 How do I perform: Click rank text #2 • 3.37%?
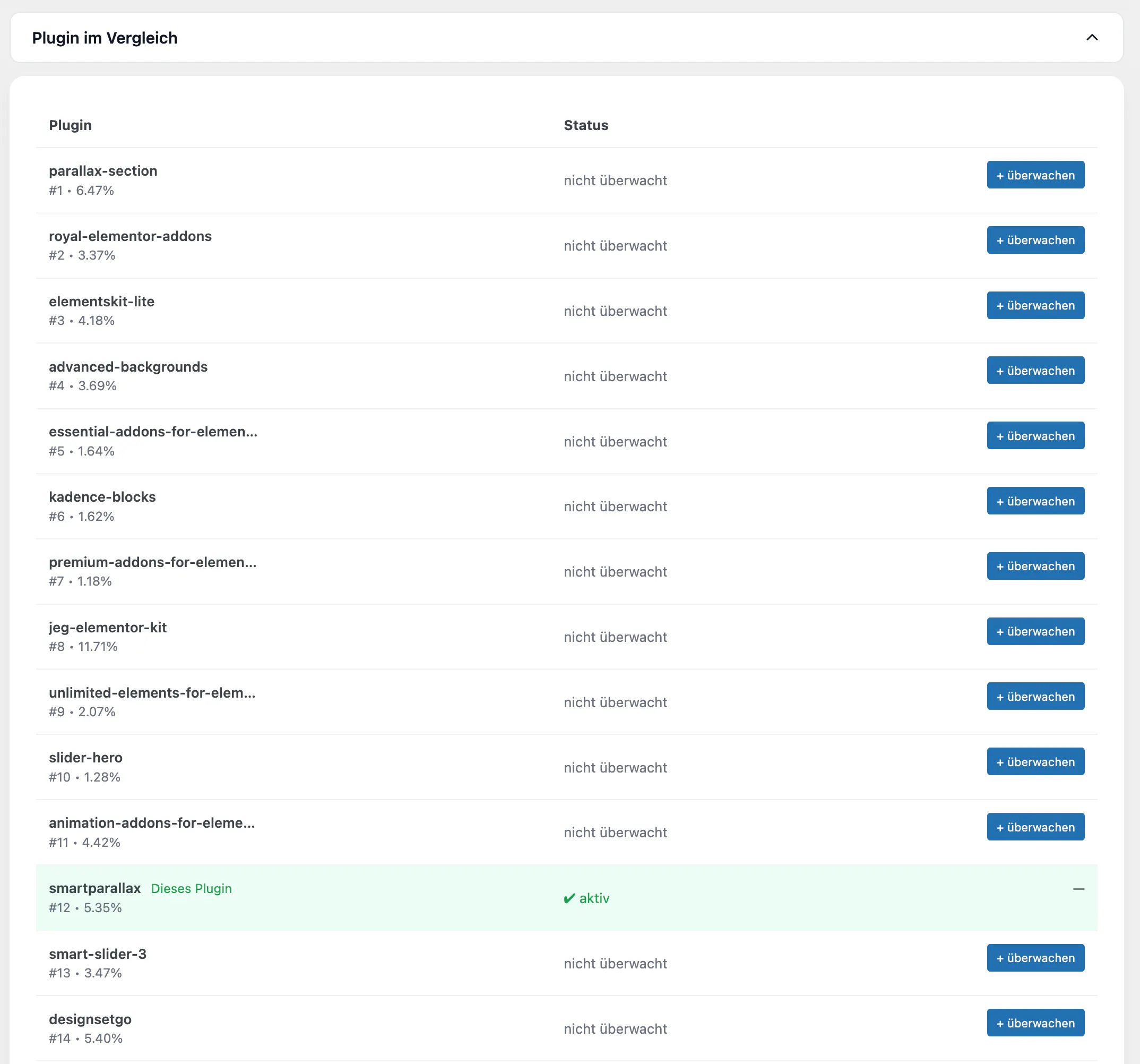(x=82, y=255)
